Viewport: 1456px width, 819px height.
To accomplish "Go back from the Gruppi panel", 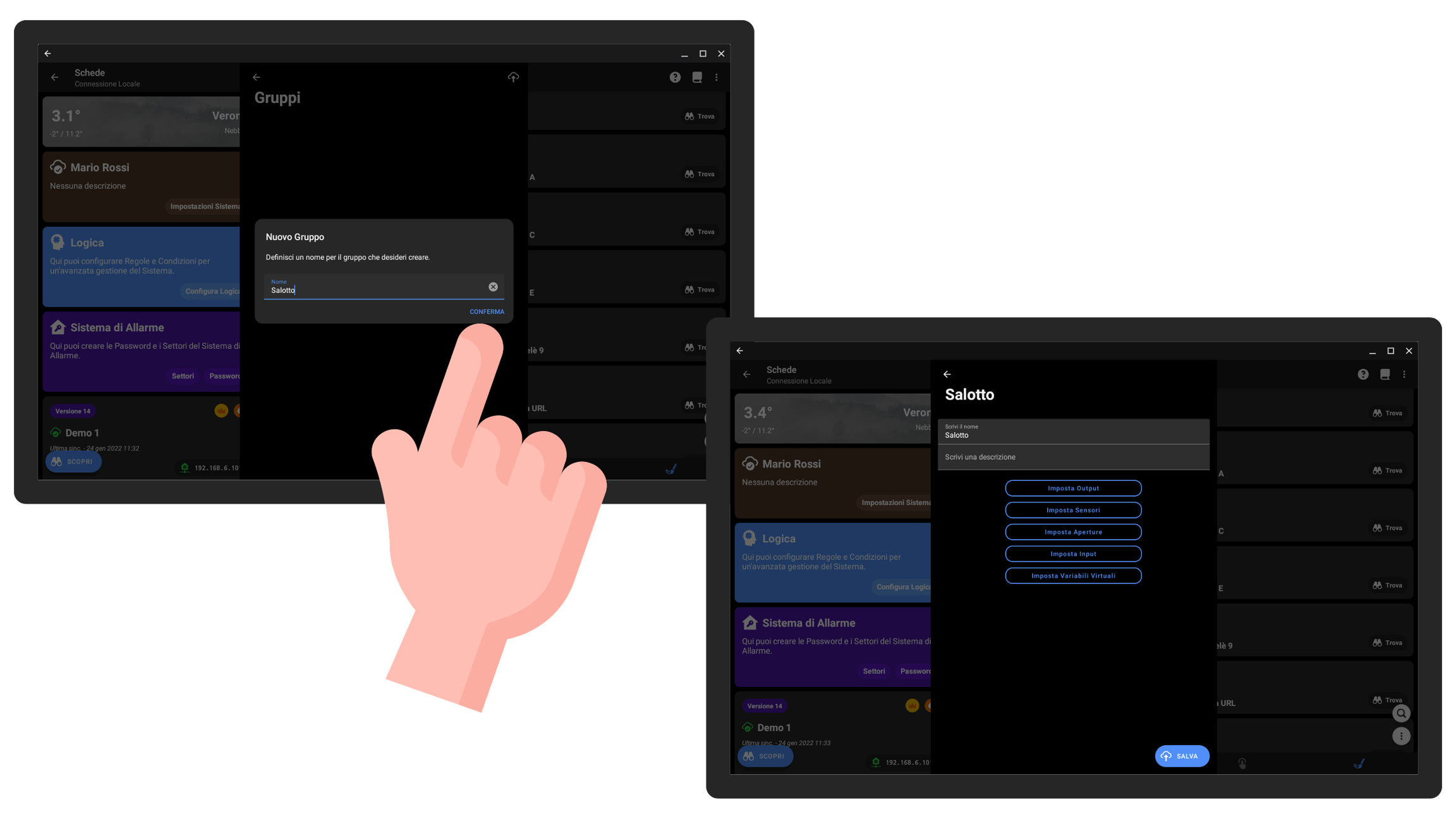I will pyautogui.click(x=257, y=77).
